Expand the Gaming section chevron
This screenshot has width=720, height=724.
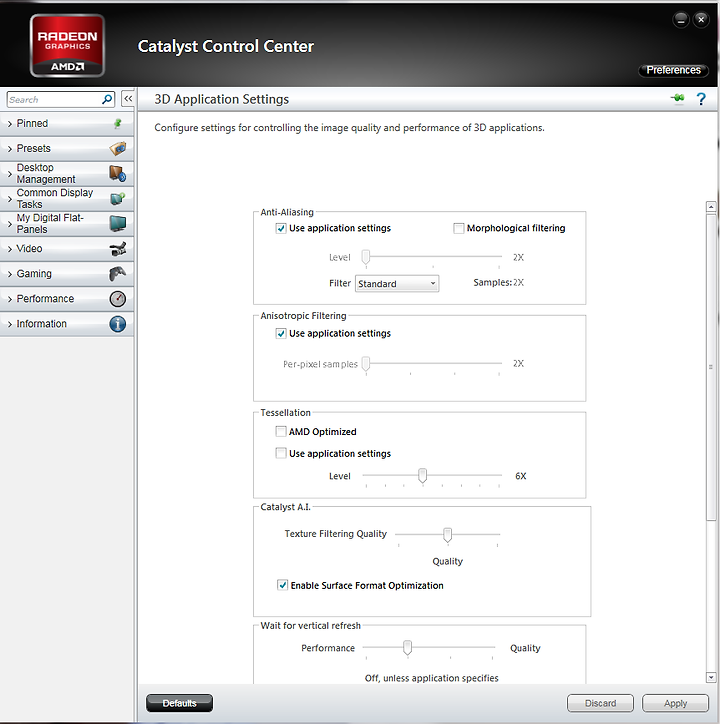[x=10, y=274]
